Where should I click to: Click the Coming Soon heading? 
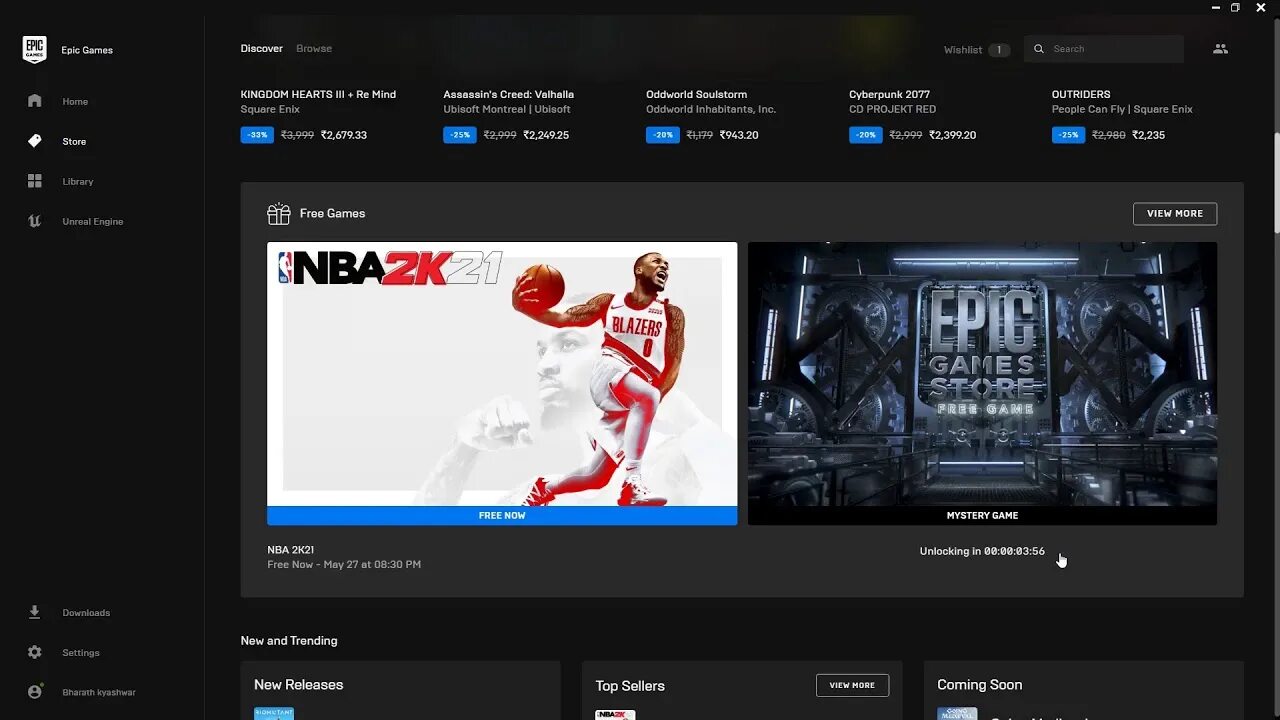(979, 685)
